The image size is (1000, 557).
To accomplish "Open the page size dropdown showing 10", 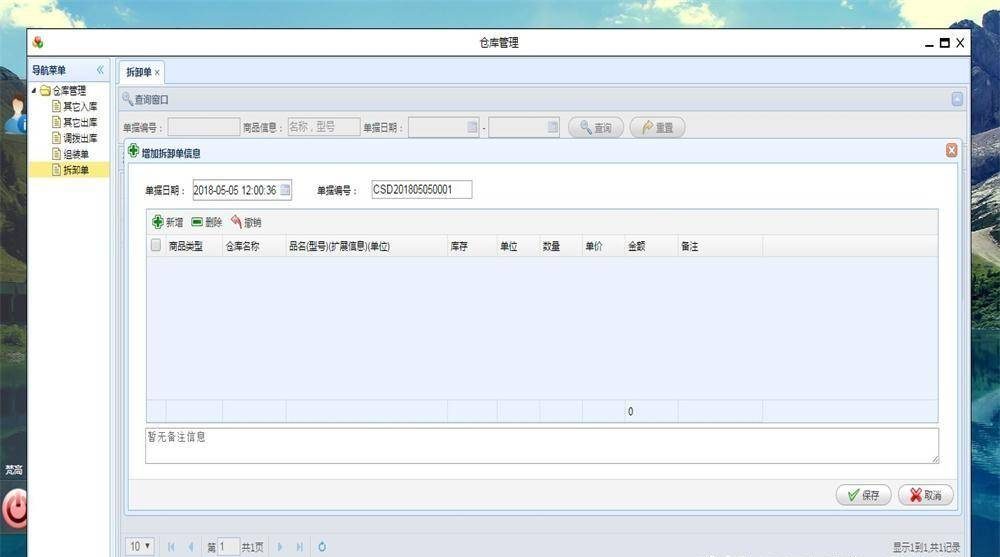I will click(x=140, y=546).
